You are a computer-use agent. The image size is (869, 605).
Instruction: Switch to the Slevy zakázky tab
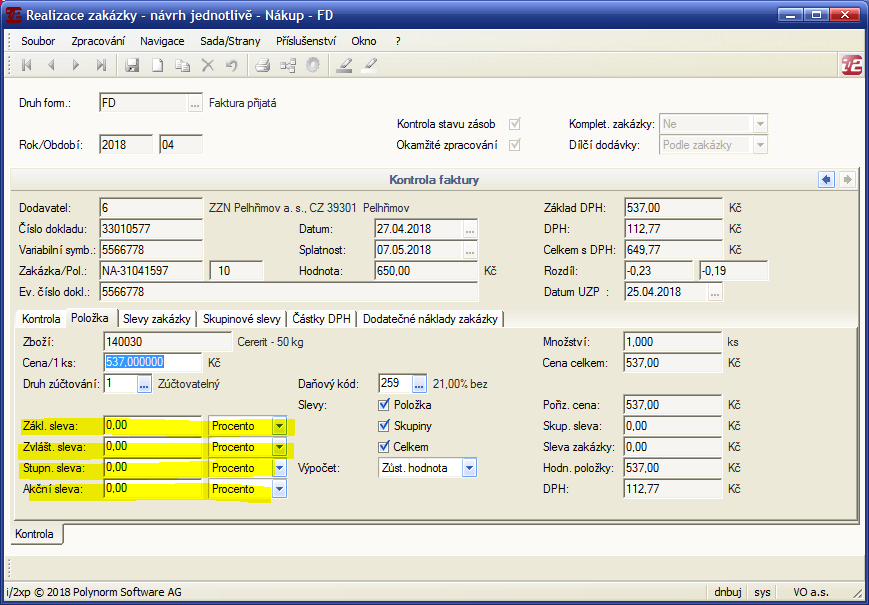tap(157, 319)
